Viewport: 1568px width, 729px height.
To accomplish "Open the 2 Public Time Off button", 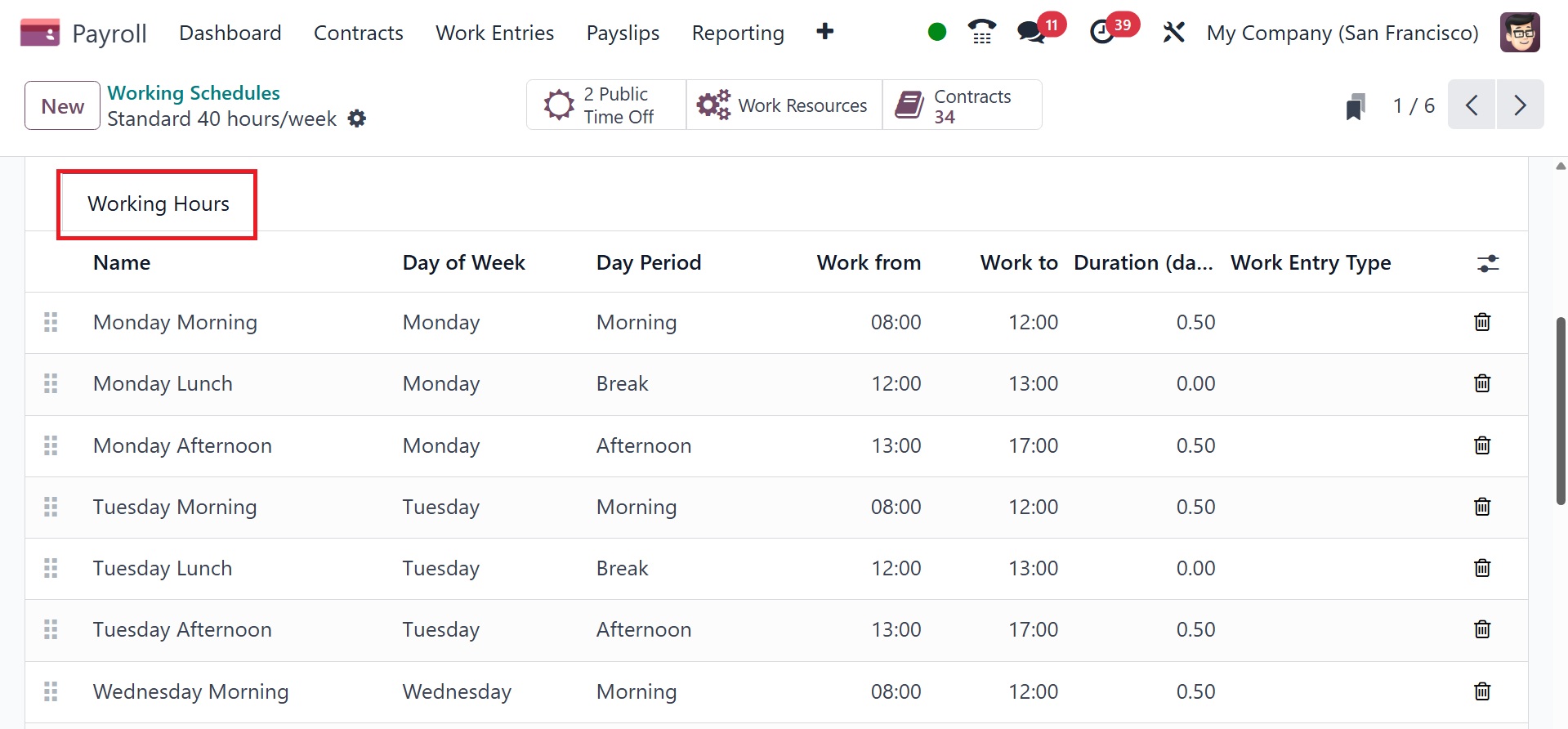I will coord(605,105).
